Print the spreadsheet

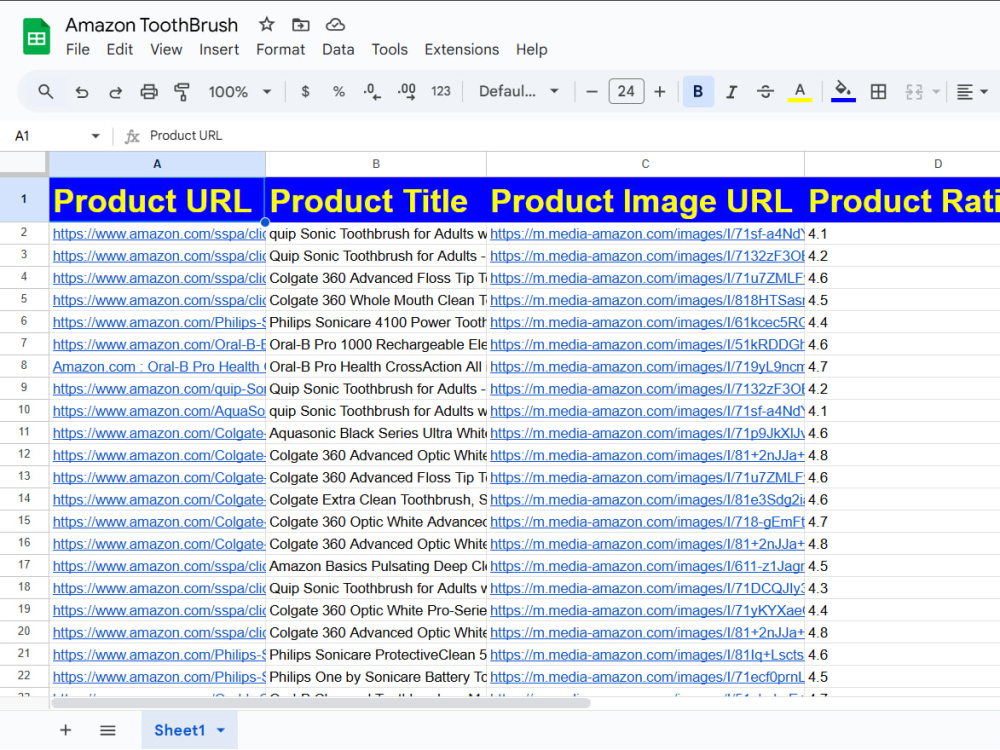point(149,91)
